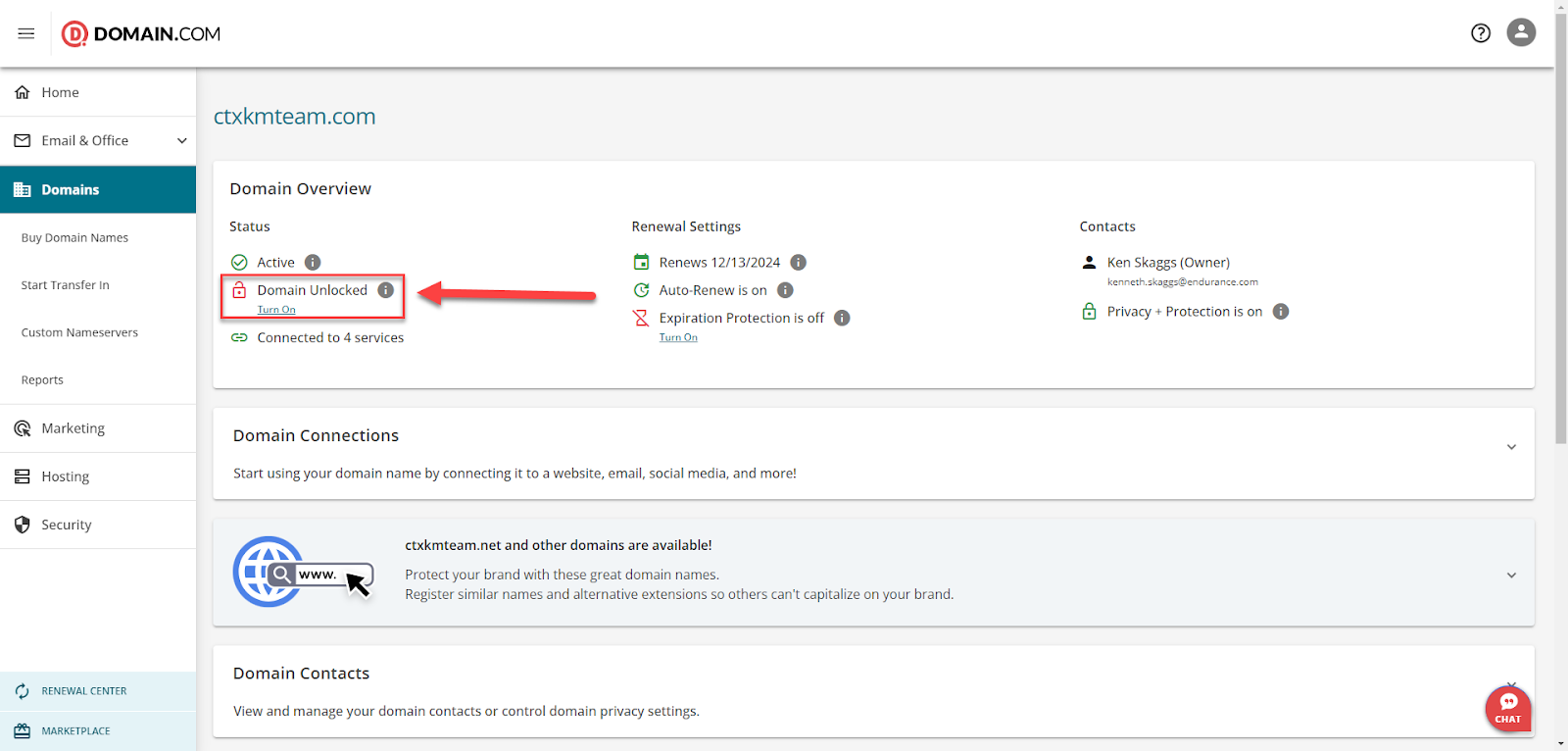The image size is (1568, 751).
Task: Click the link icon beside Connected services
Action: pos(239,337)
